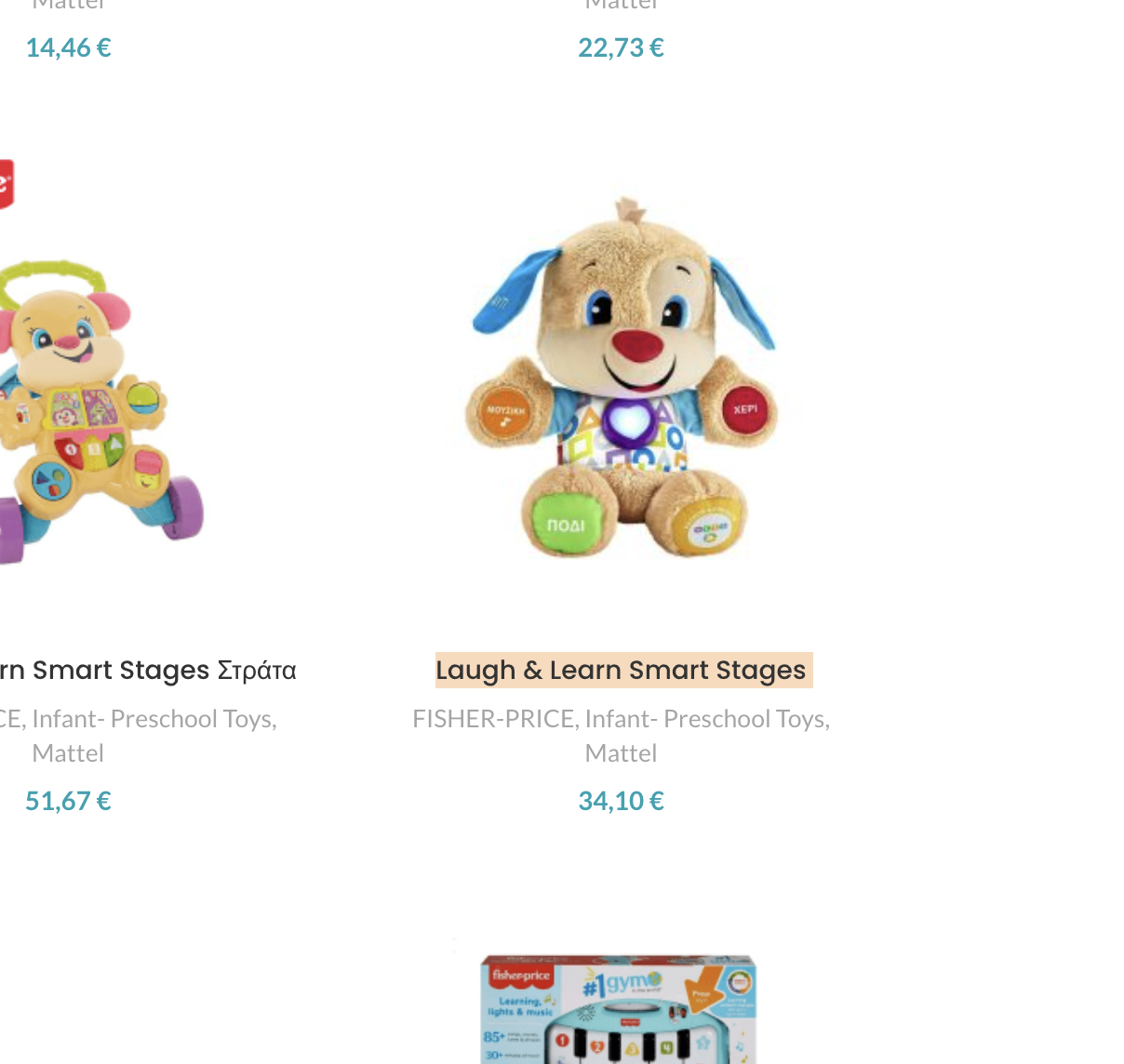Click the 51,67 € price
Screen dimensions: 1124x1064
(x=68, y=801)
